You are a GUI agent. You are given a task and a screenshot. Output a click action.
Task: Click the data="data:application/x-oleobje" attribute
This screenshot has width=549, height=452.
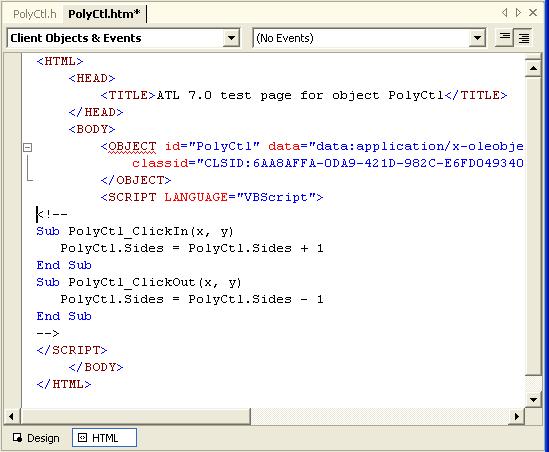(x=396, y=146)
